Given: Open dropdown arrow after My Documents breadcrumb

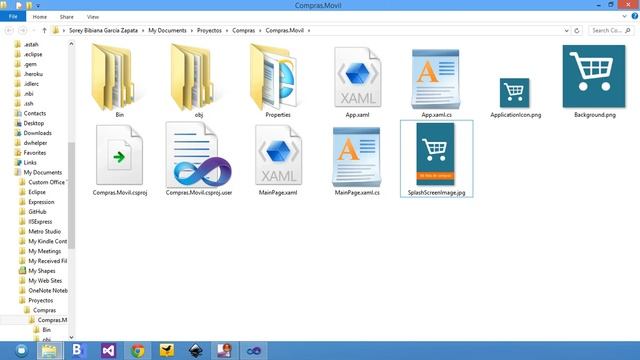Looking at the screenshot, I should point(191,31).
